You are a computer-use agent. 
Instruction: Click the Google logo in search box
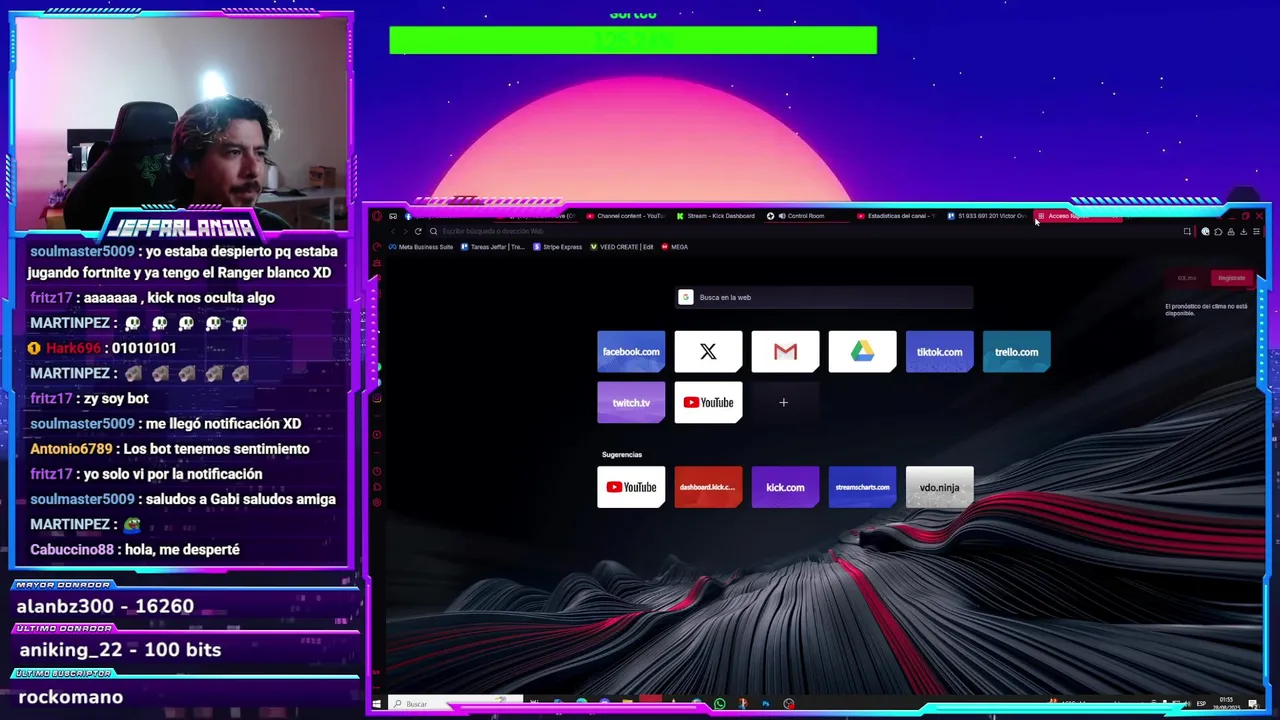[x=686, y=297]
